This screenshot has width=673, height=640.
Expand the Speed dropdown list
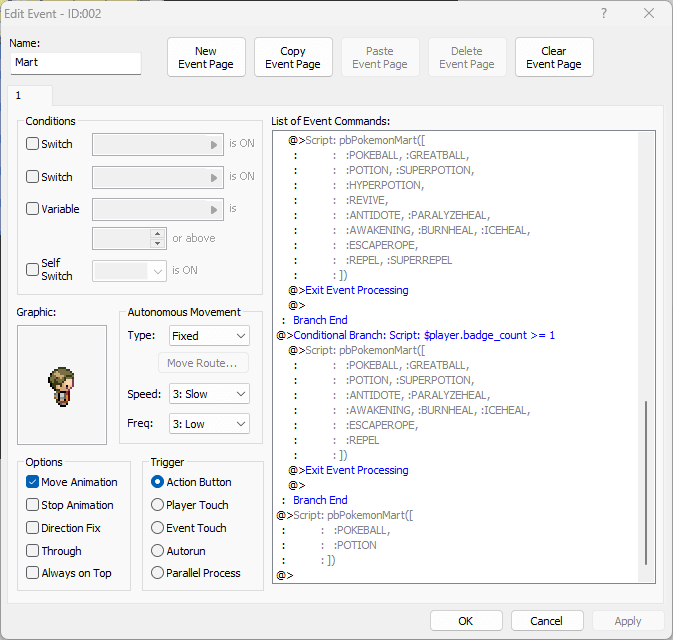[209, 394]
